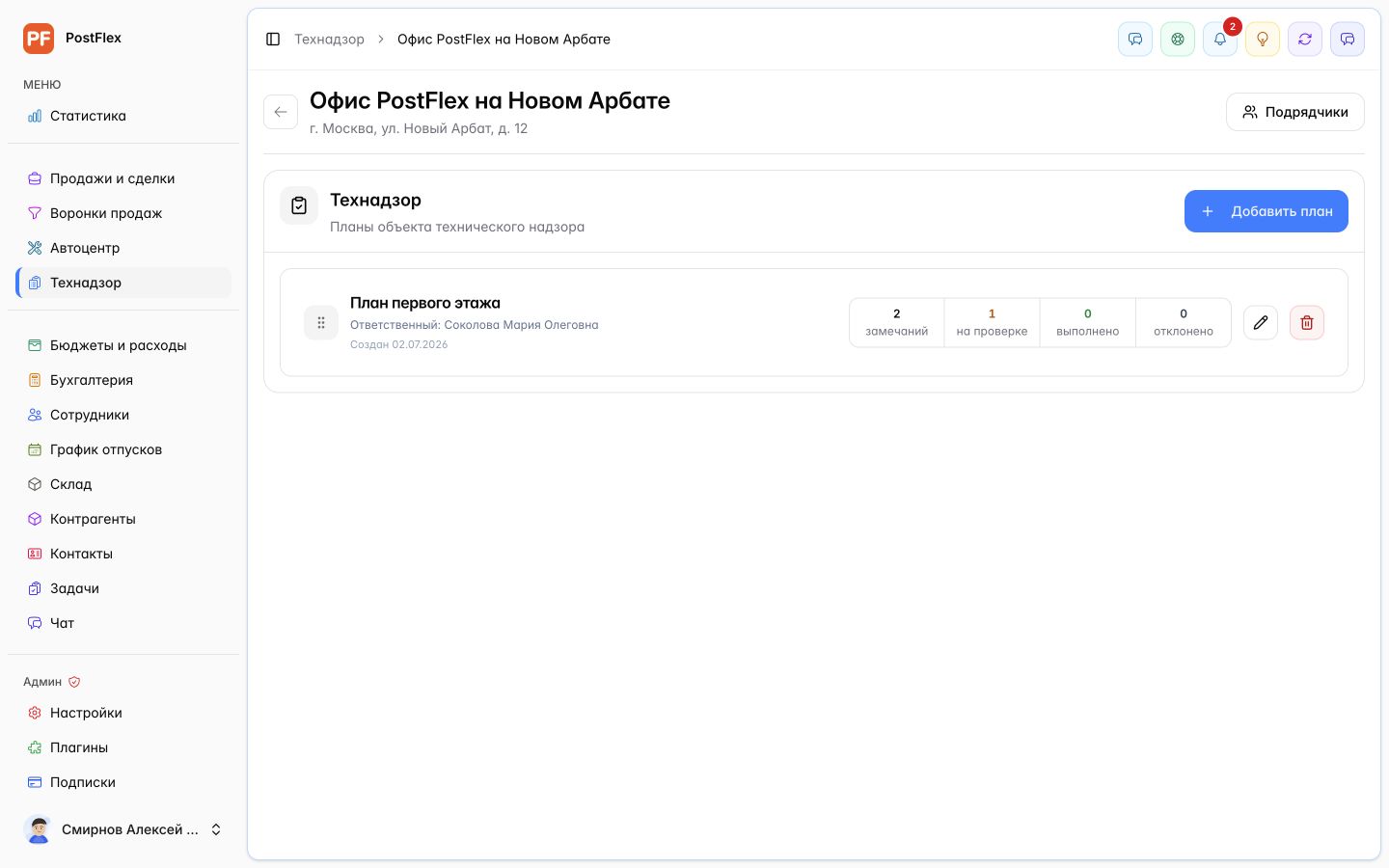Click the Автоцентр tools icon
Screen dimensions: 1389x868
pyautogui.click(x=35, y=248)
